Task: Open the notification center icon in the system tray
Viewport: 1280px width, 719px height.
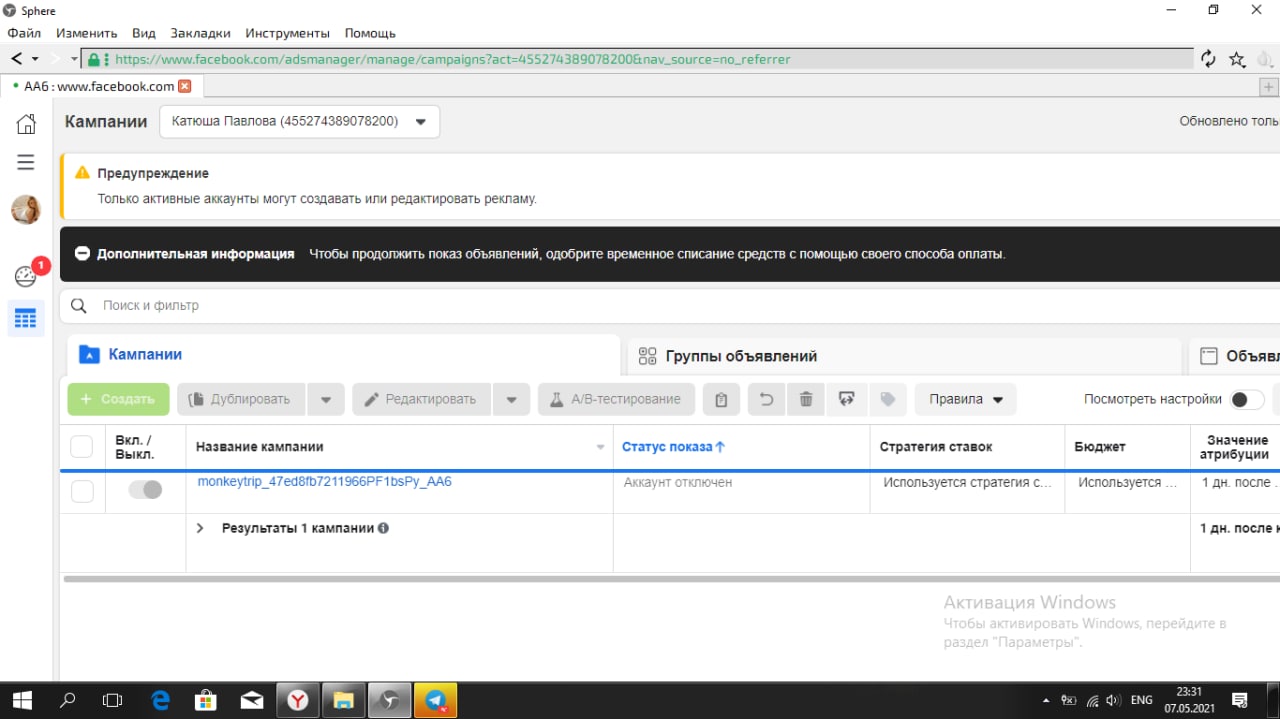Action: tap(1239, 700)
